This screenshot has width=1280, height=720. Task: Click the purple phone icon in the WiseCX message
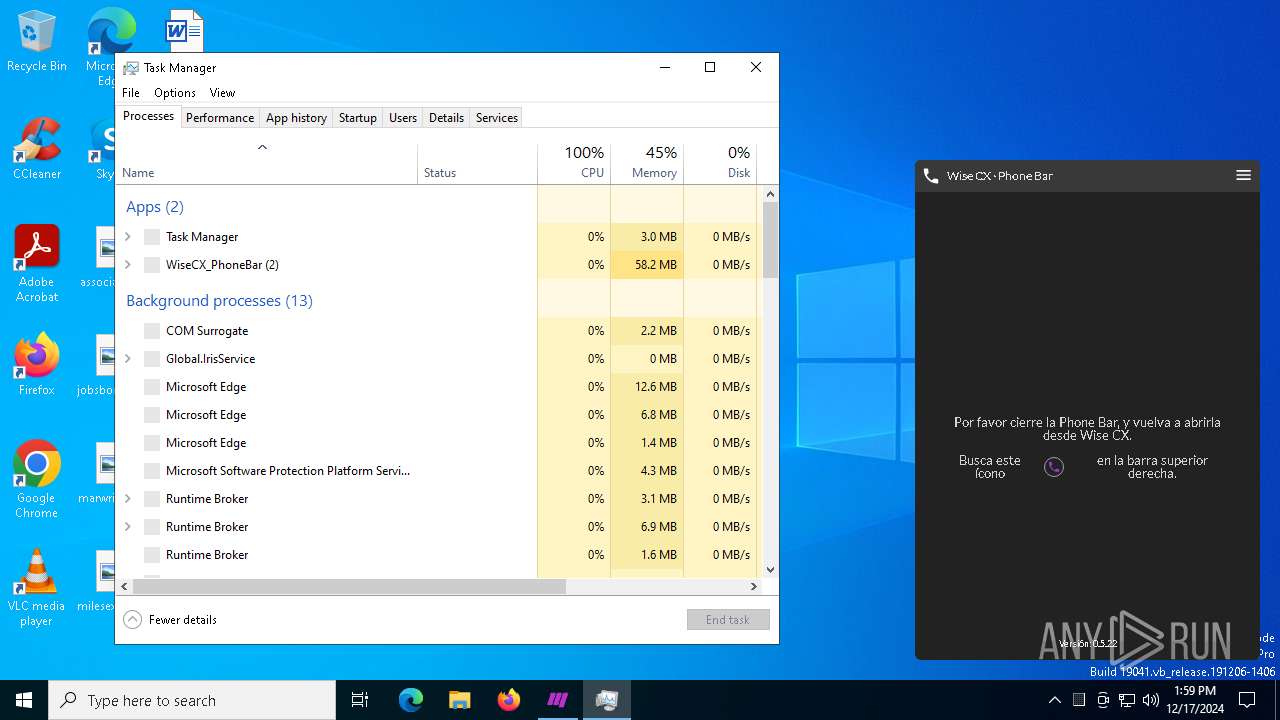pos(1054,467)
